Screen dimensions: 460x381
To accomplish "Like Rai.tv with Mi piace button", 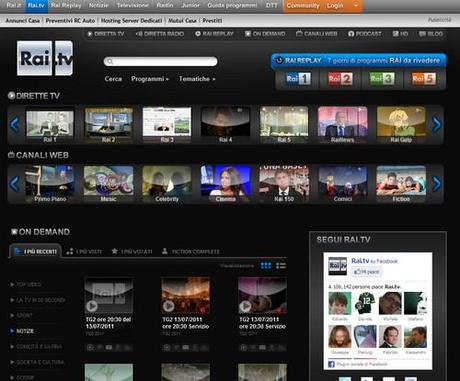I will point(367,272).
